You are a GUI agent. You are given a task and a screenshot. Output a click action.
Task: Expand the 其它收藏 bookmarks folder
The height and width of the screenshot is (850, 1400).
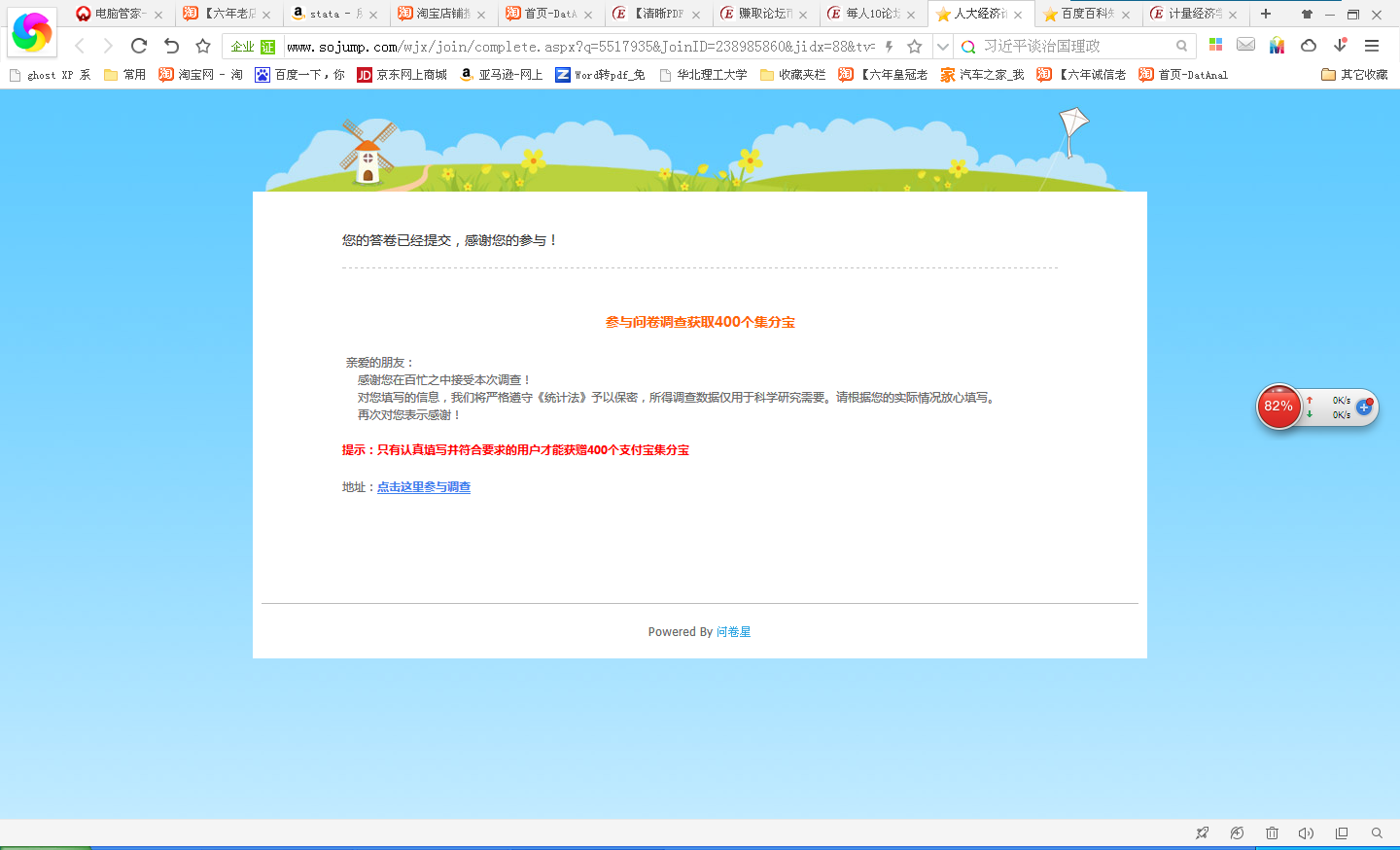1354,75
